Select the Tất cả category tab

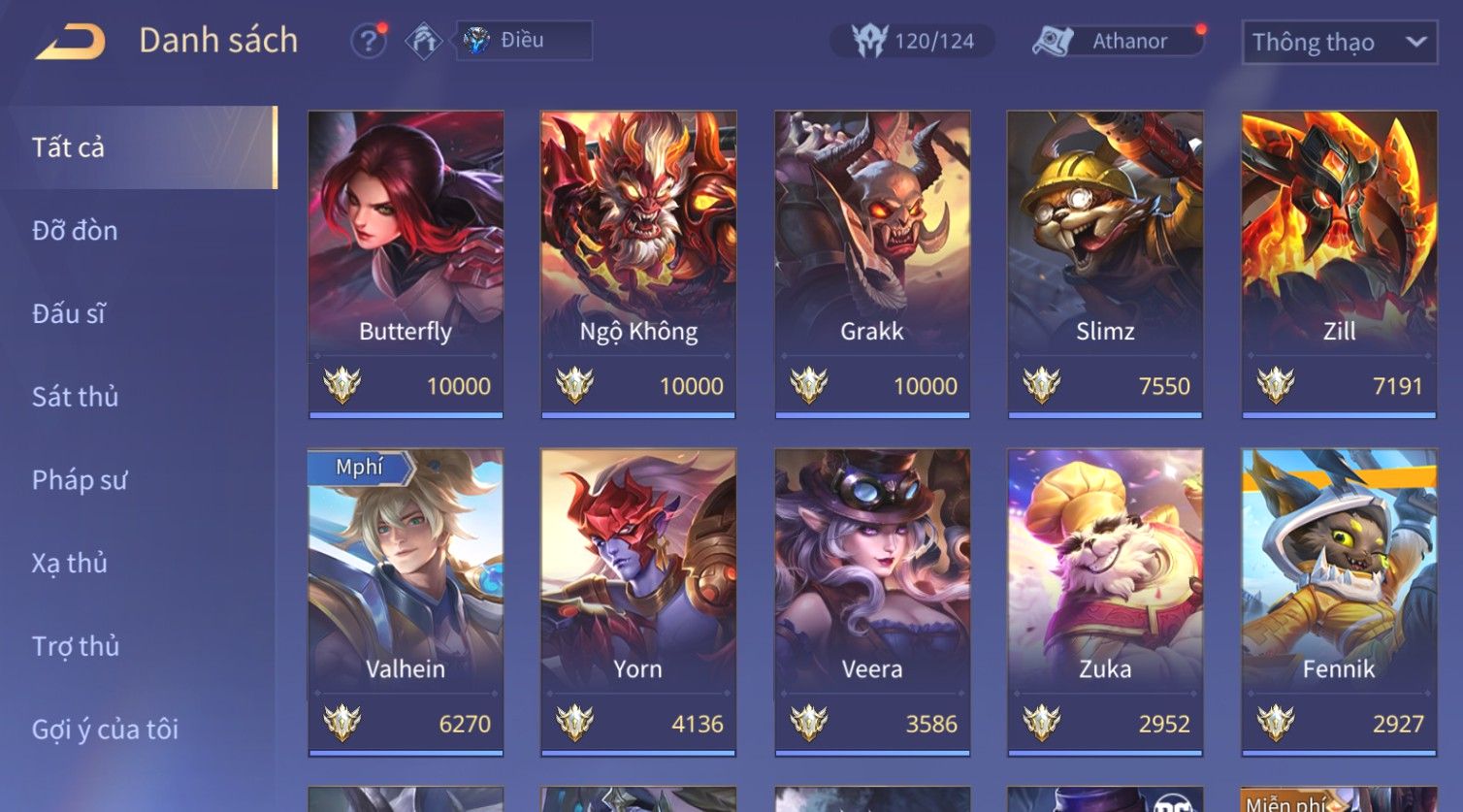[x=138, y=147]
